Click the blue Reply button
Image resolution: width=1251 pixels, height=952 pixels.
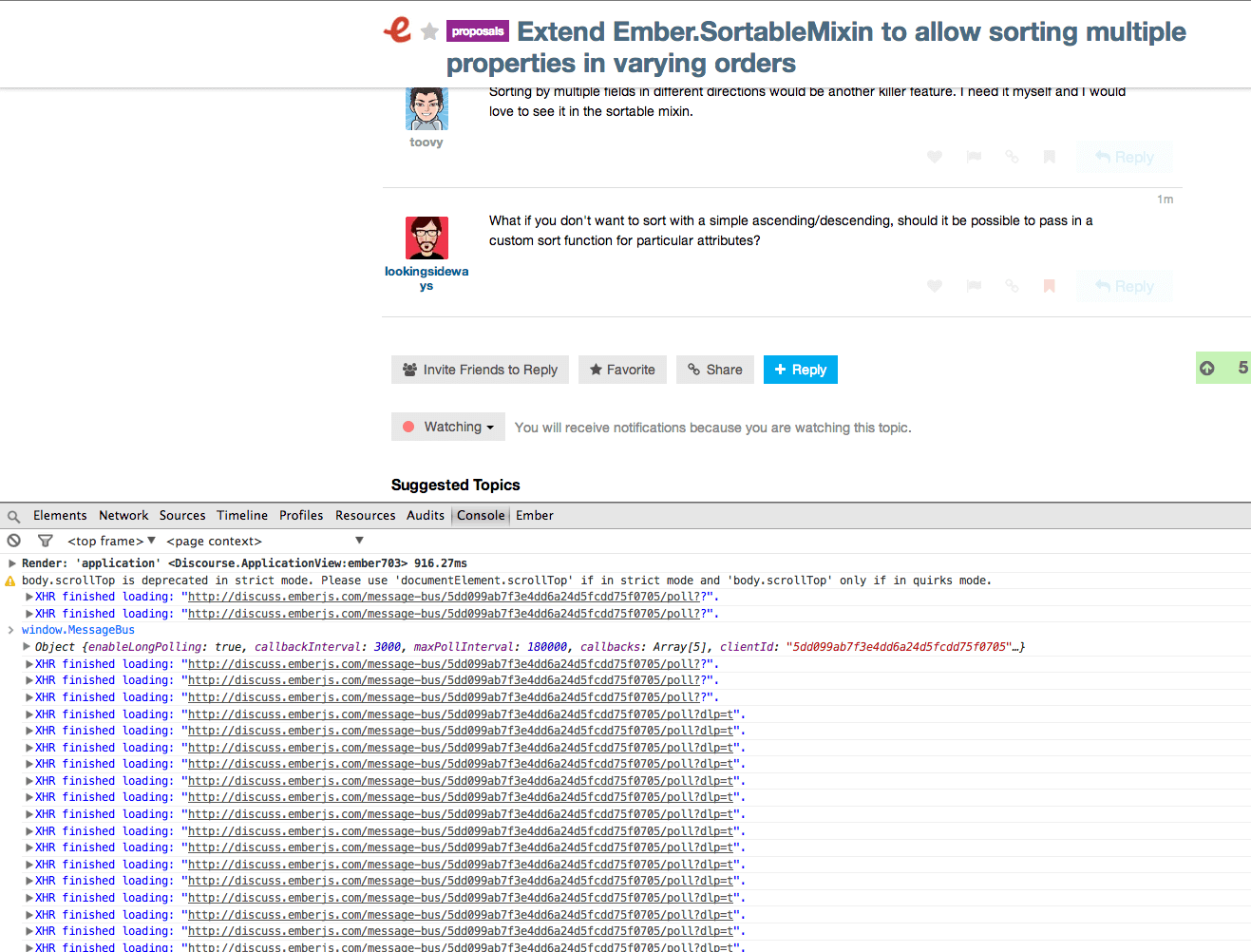pos(800,370)
